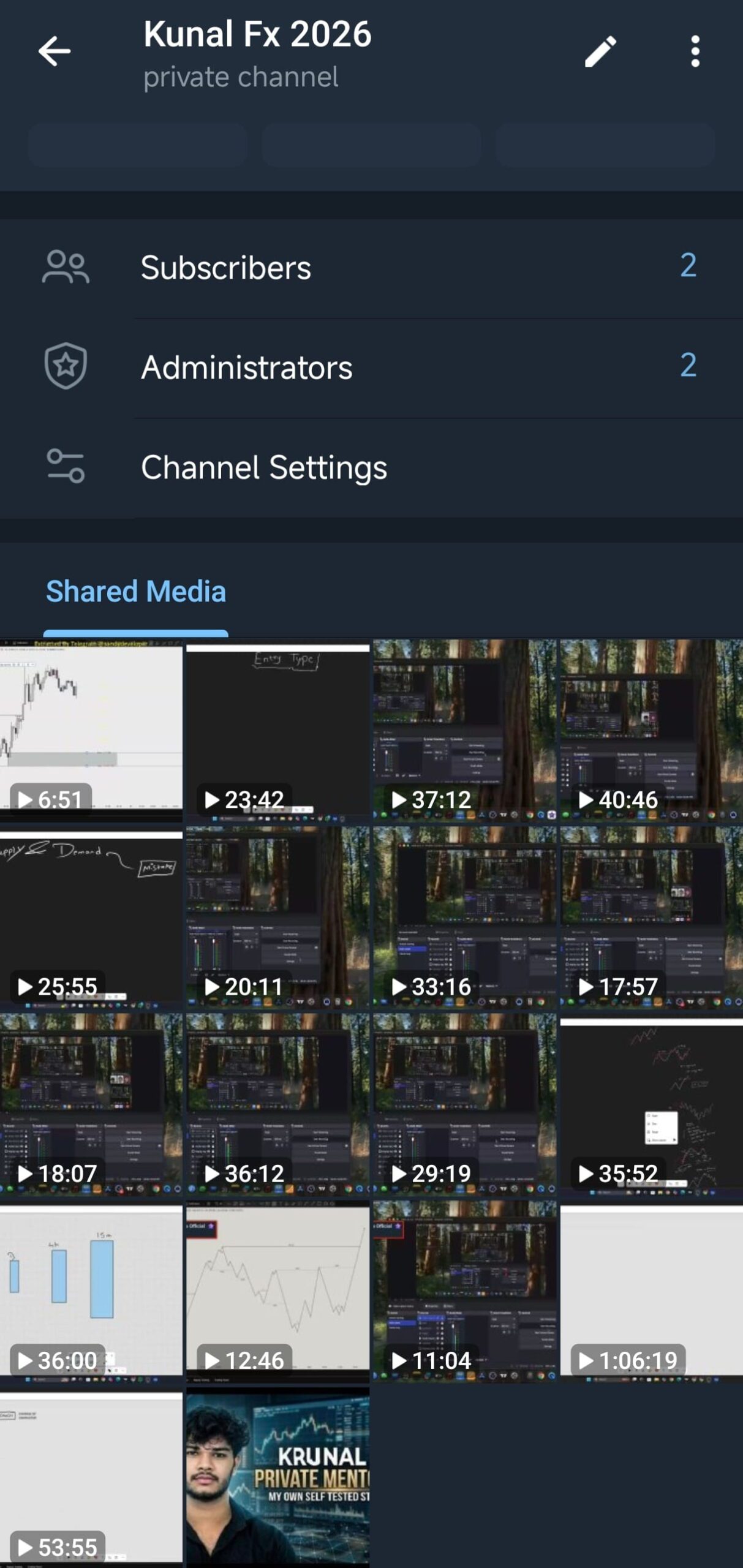The image size is (743, 1568).
Task: Play the 1:06:19 video thumbnail
Action: point(652,1291)
